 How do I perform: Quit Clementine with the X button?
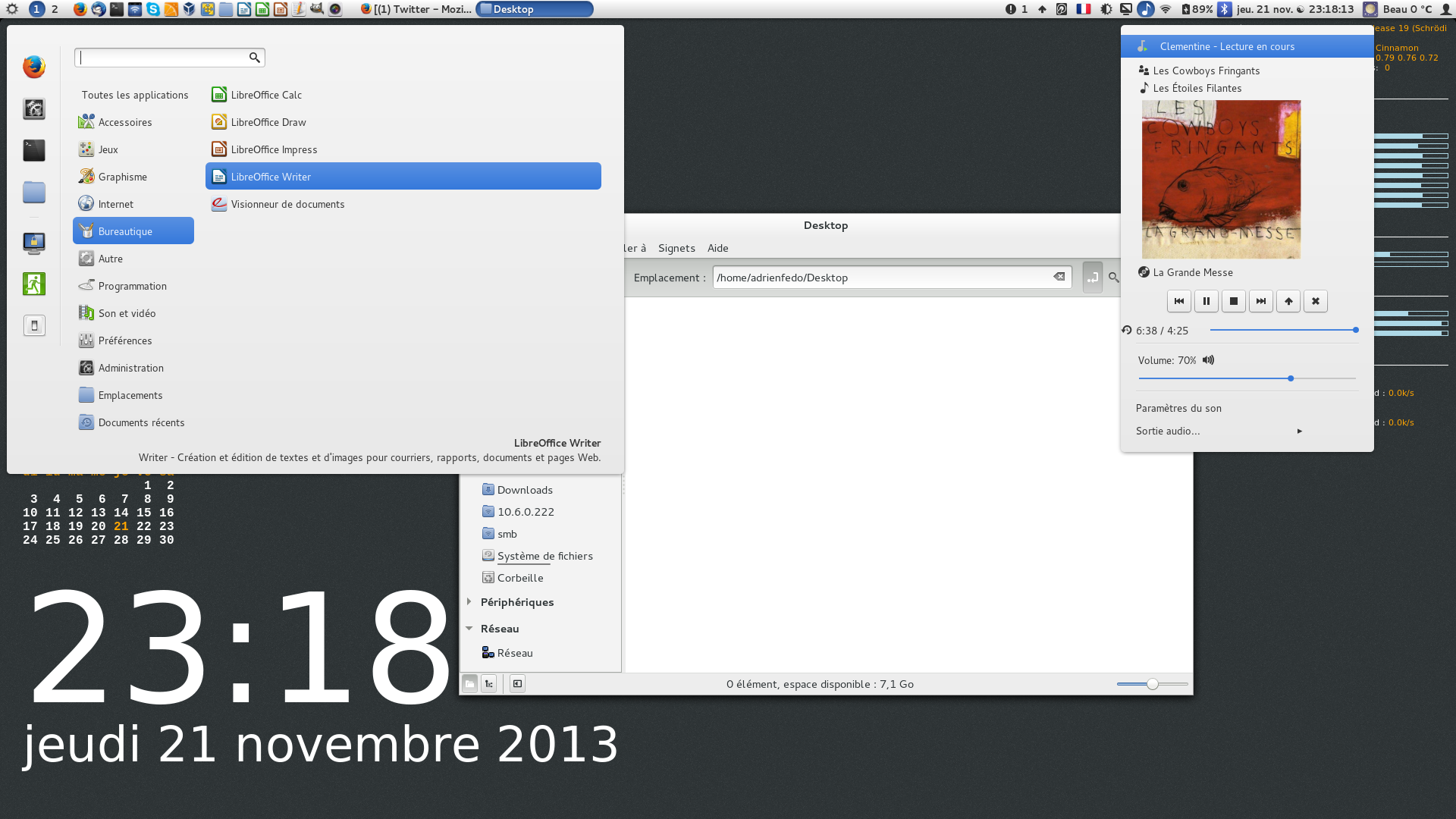[1315, 301]
